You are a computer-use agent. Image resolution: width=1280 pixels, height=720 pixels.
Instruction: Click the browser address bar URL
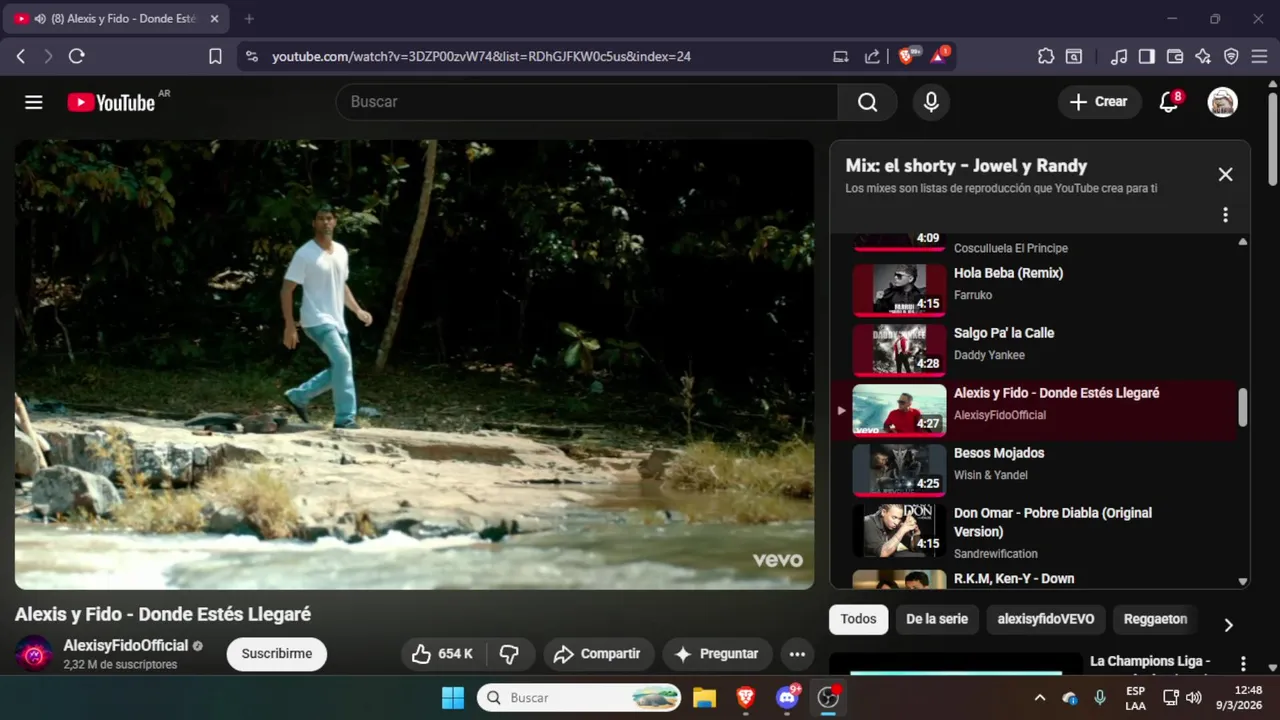[x=481, y=56]
